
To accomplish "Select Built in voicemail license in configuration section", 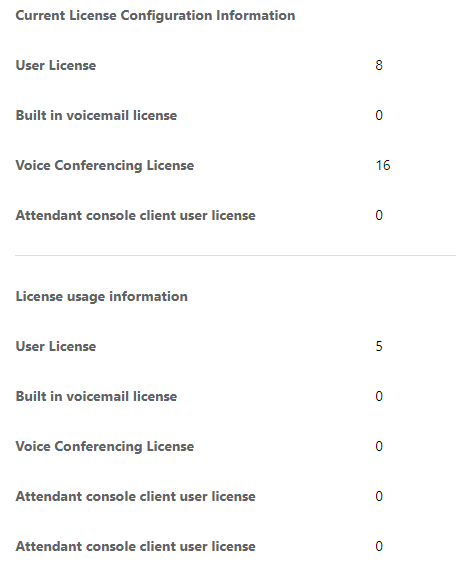I will 96,115.
